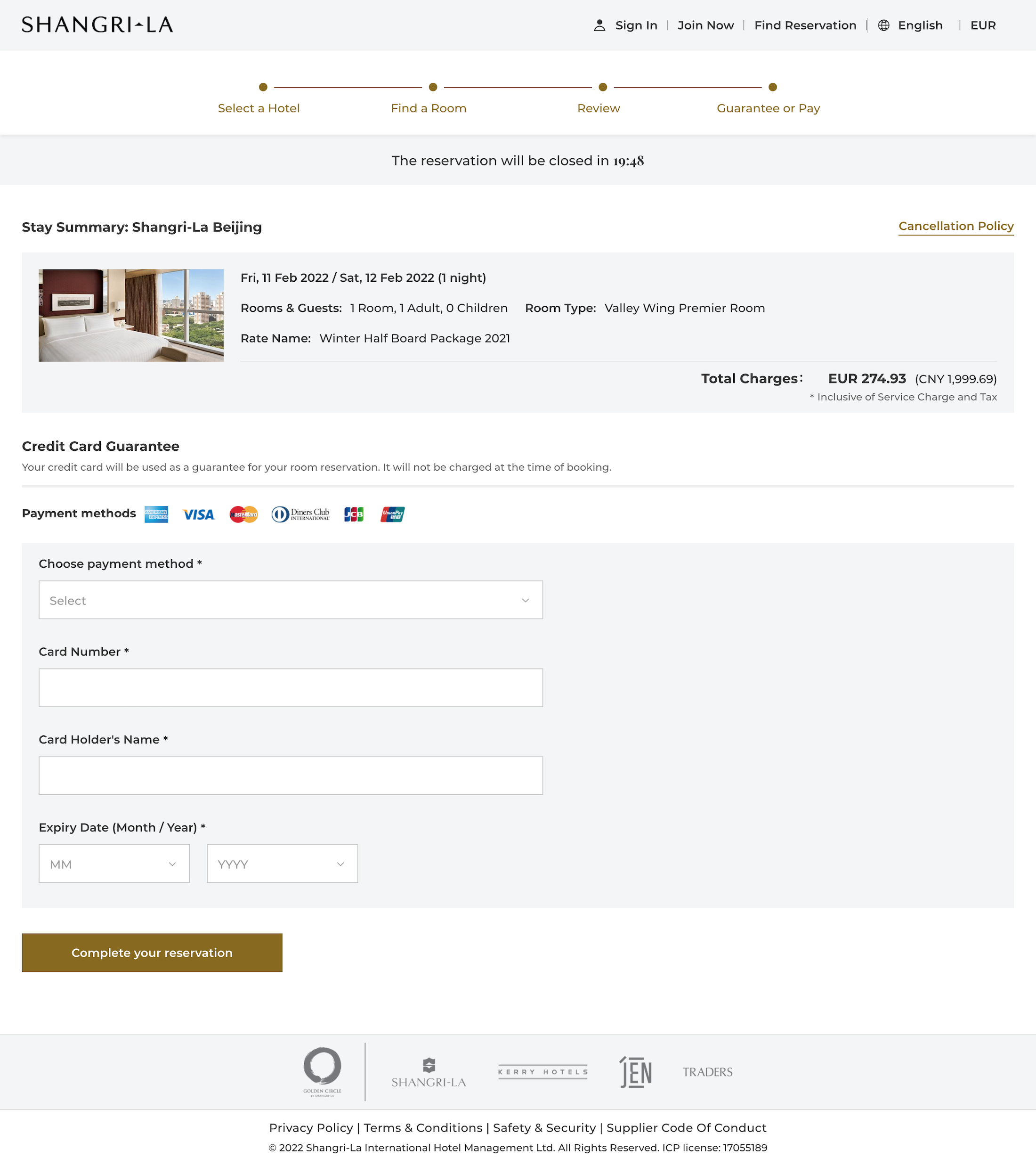Open the expiry year YYYY dropdown

[x=282, y=864]
